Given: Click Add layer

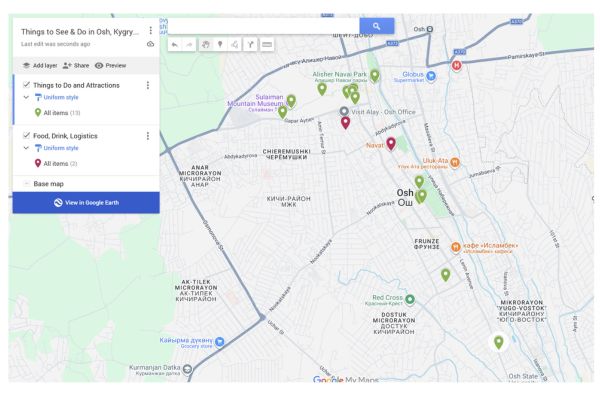Looking at the screenshot, I should pyautogui.click(x=40, y=65).
